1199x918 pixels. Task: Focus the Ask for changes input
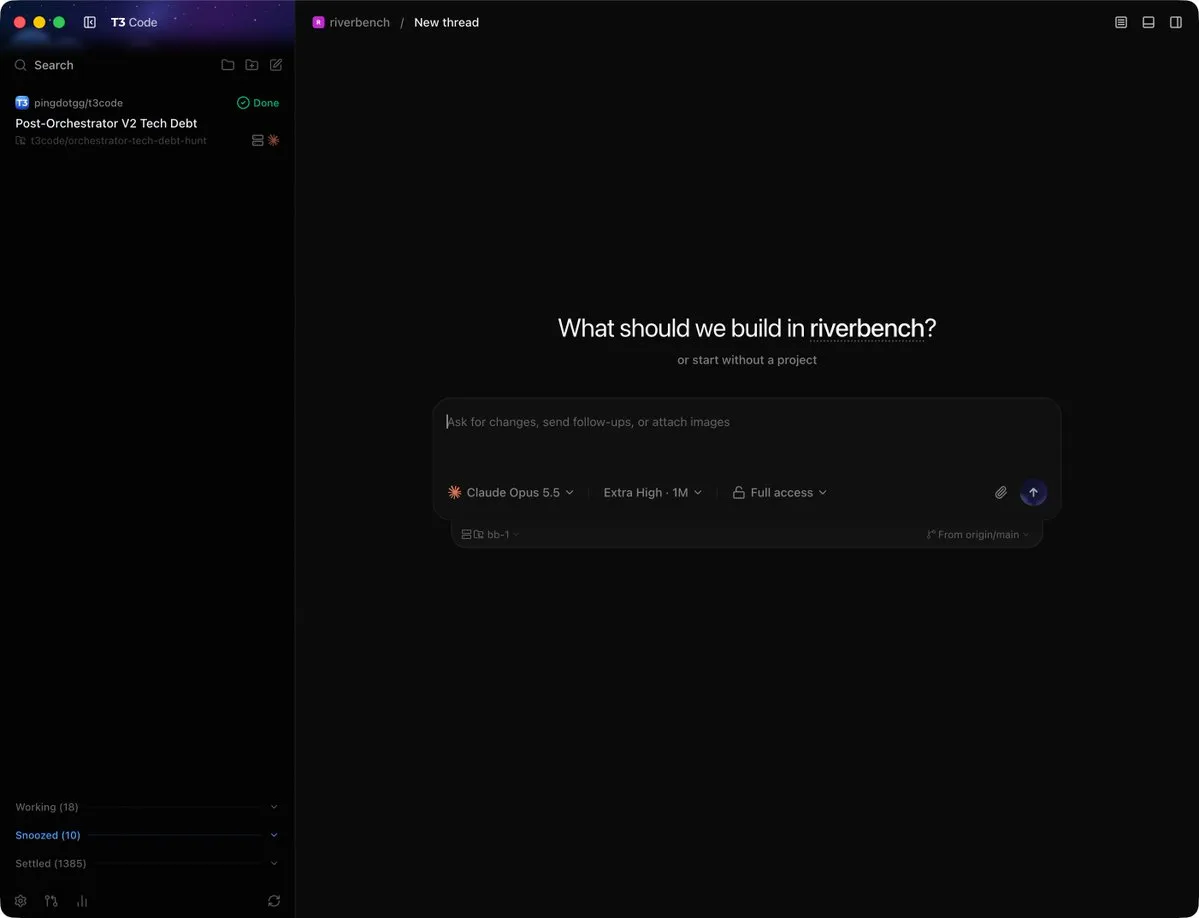pyautogui.click(x=746, y=436)
